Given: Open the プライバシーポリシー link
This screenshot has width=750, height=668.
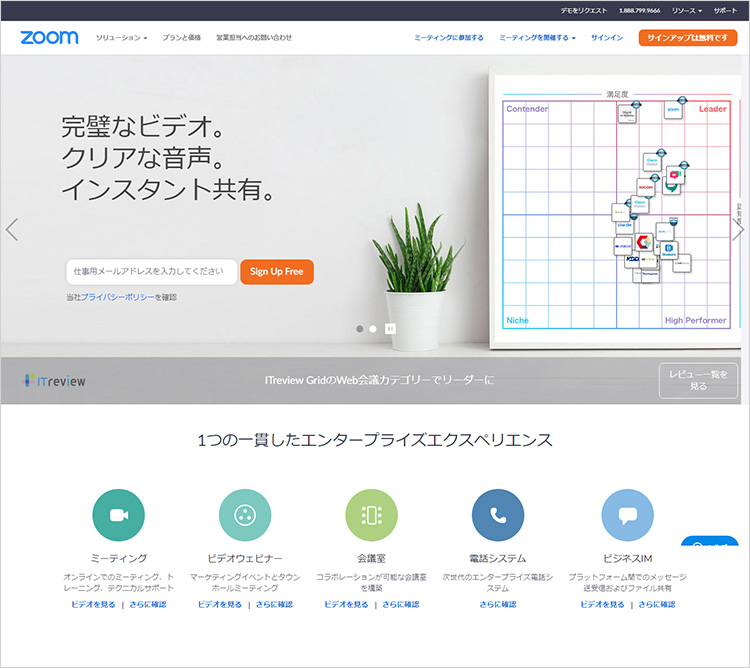Looking at the screenshot, I should (118, 297).
